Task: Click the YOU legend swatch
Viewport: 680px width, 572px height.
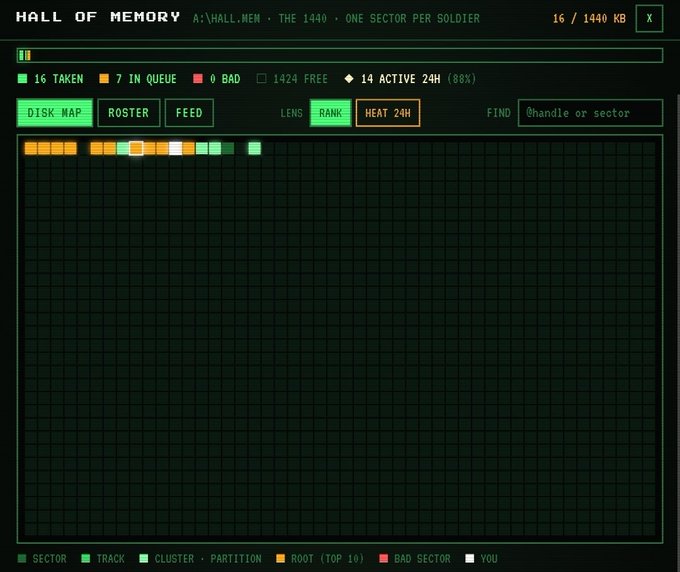Action: (470, 559)
